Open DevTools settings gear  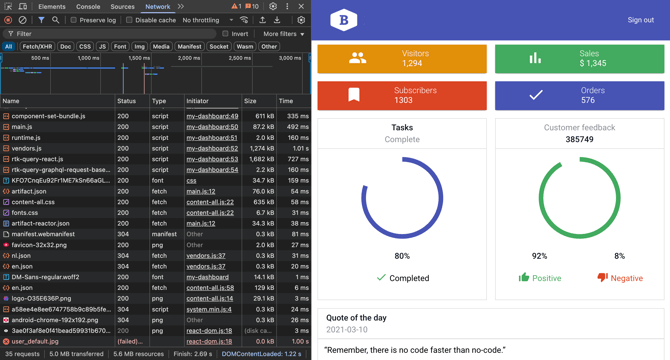273,6
